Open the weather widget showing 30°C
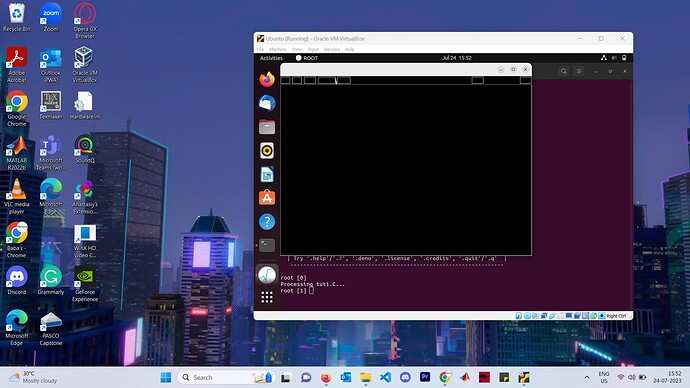690x388 pixels. (x=33, y=377)
